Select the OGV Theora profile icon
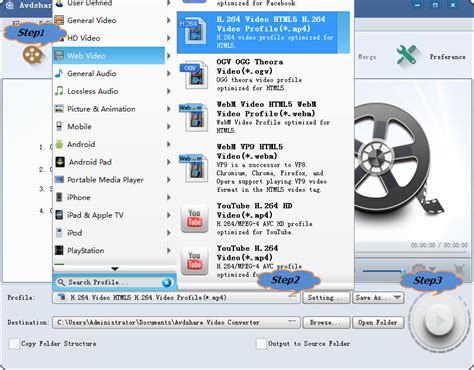The width and height of the screenshot is (474, 370). (x=194, y=75)
